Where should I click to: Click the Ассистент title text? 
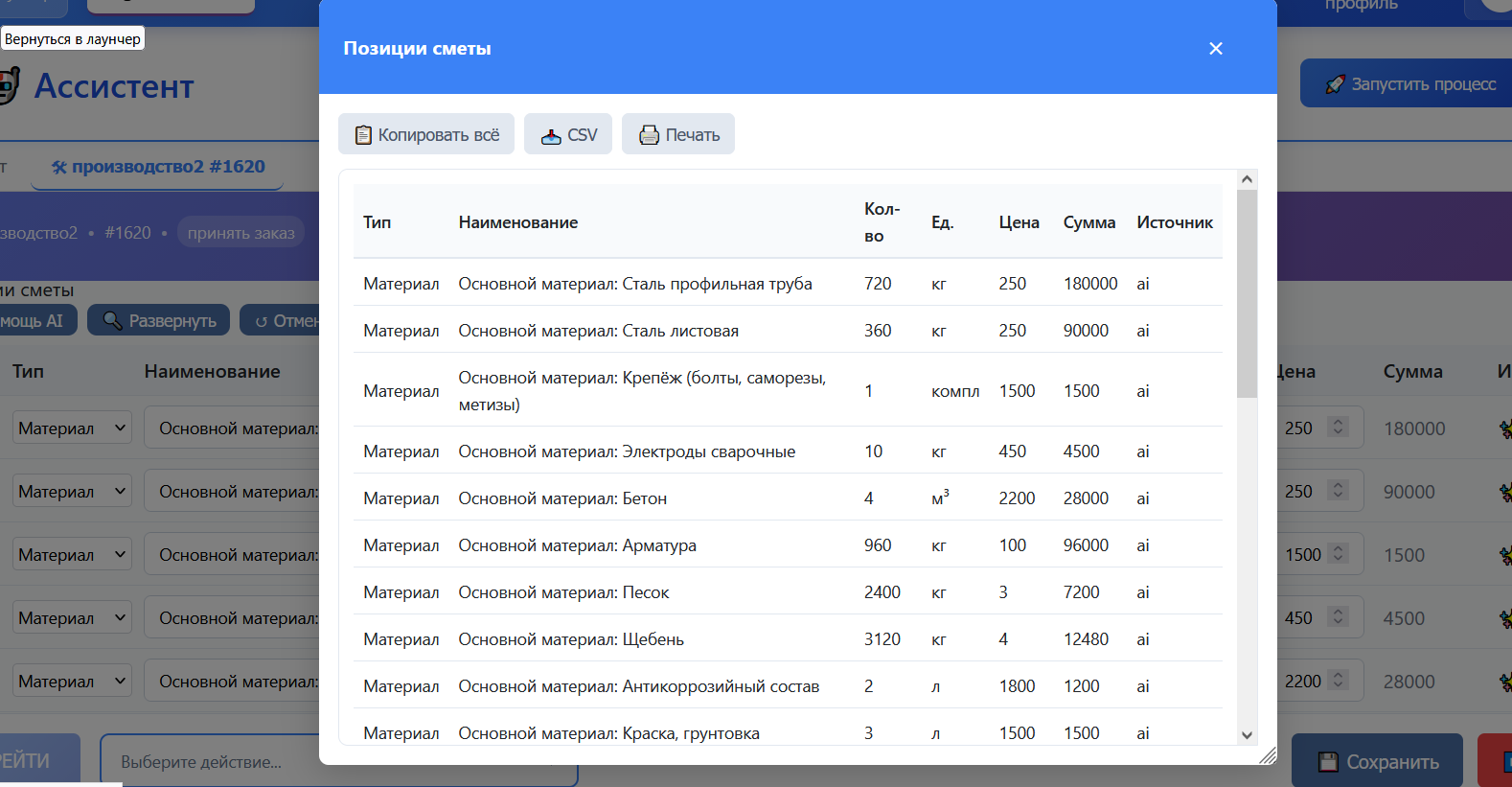(x=114, y=86)
